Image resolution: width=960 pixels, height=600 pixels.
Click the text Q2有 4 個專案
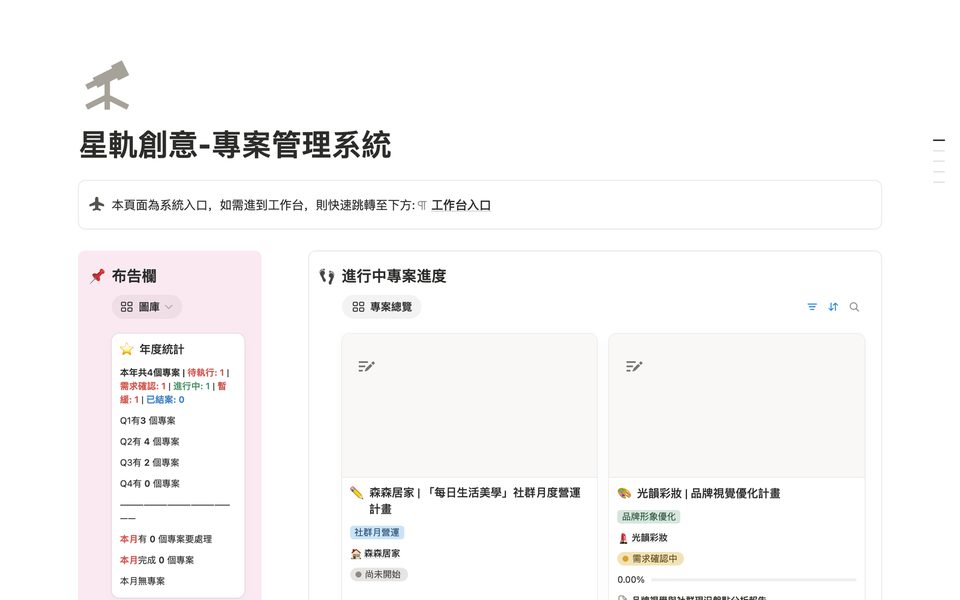pos(150,441)
